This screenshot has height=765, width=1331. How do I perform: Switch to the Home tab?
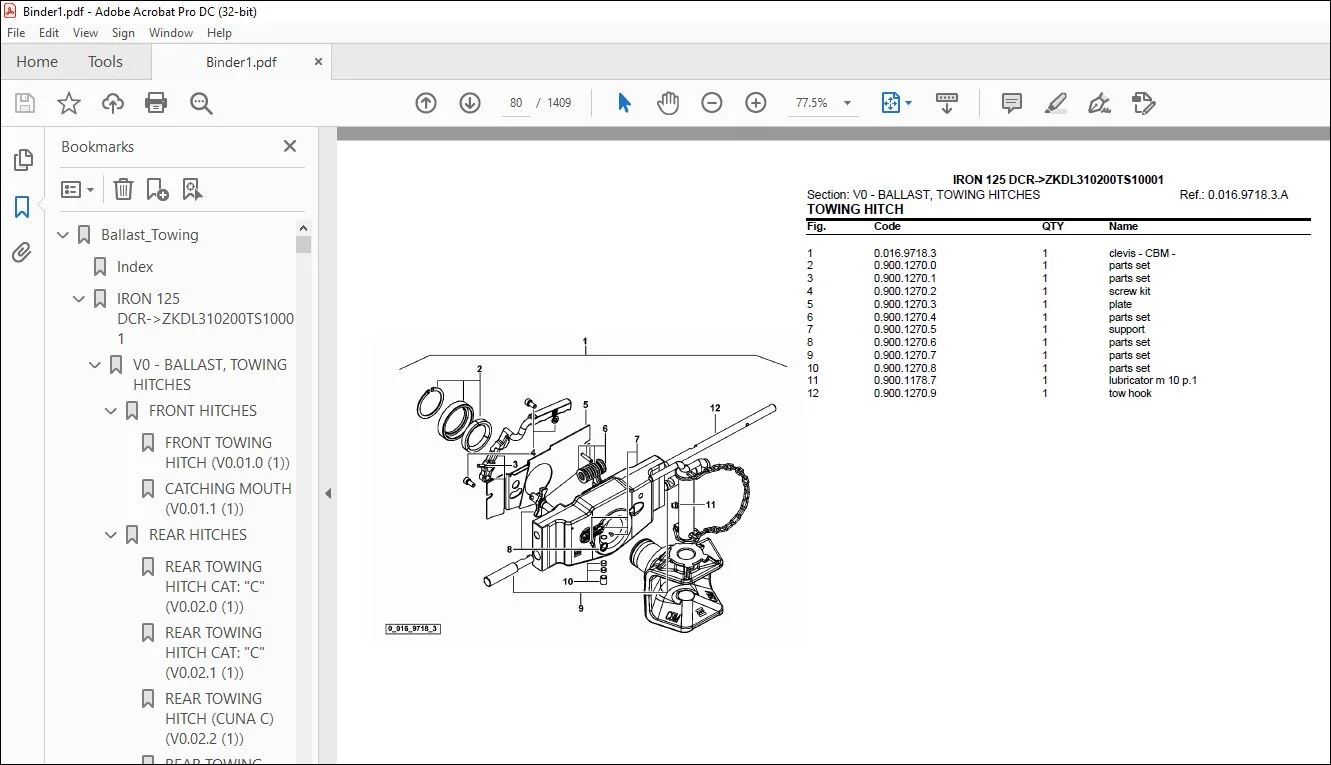(x=37, y=62)
